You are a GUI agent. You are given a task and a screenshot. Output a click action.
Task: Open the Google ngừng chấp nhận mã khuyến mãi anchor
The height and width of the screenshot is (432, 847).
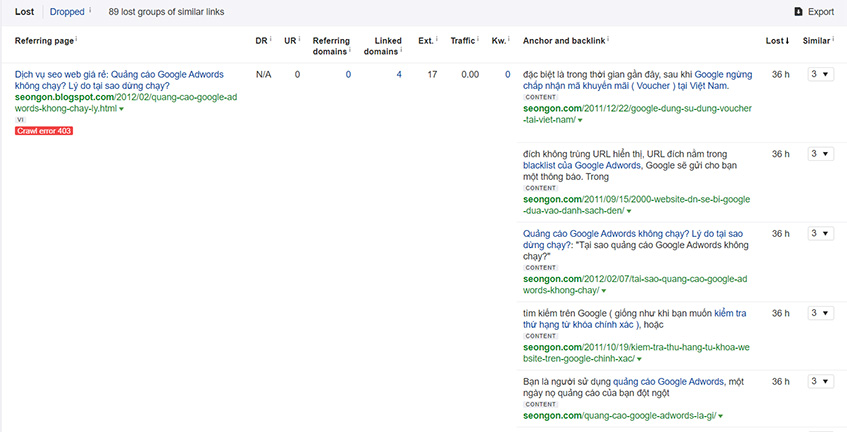[x=637, y=80]
